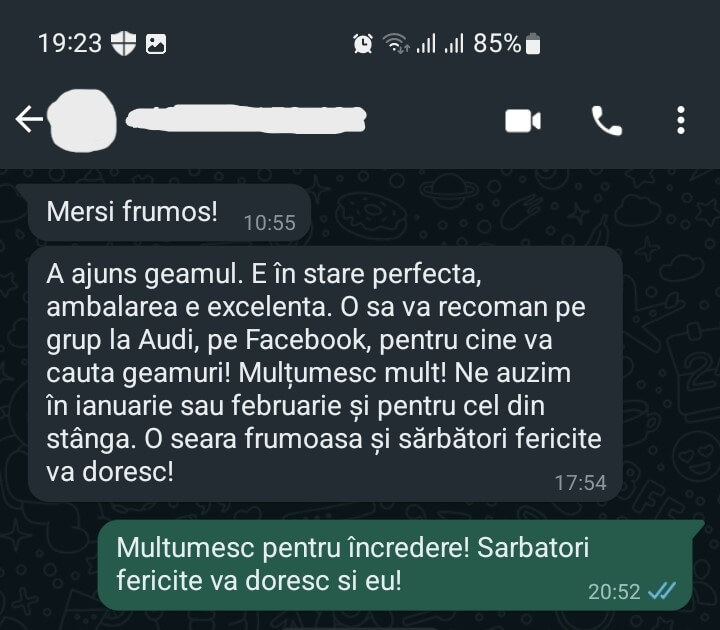Tap the back arrow to leave chat
Screen dimensions: 720x630
coord(28,119)
